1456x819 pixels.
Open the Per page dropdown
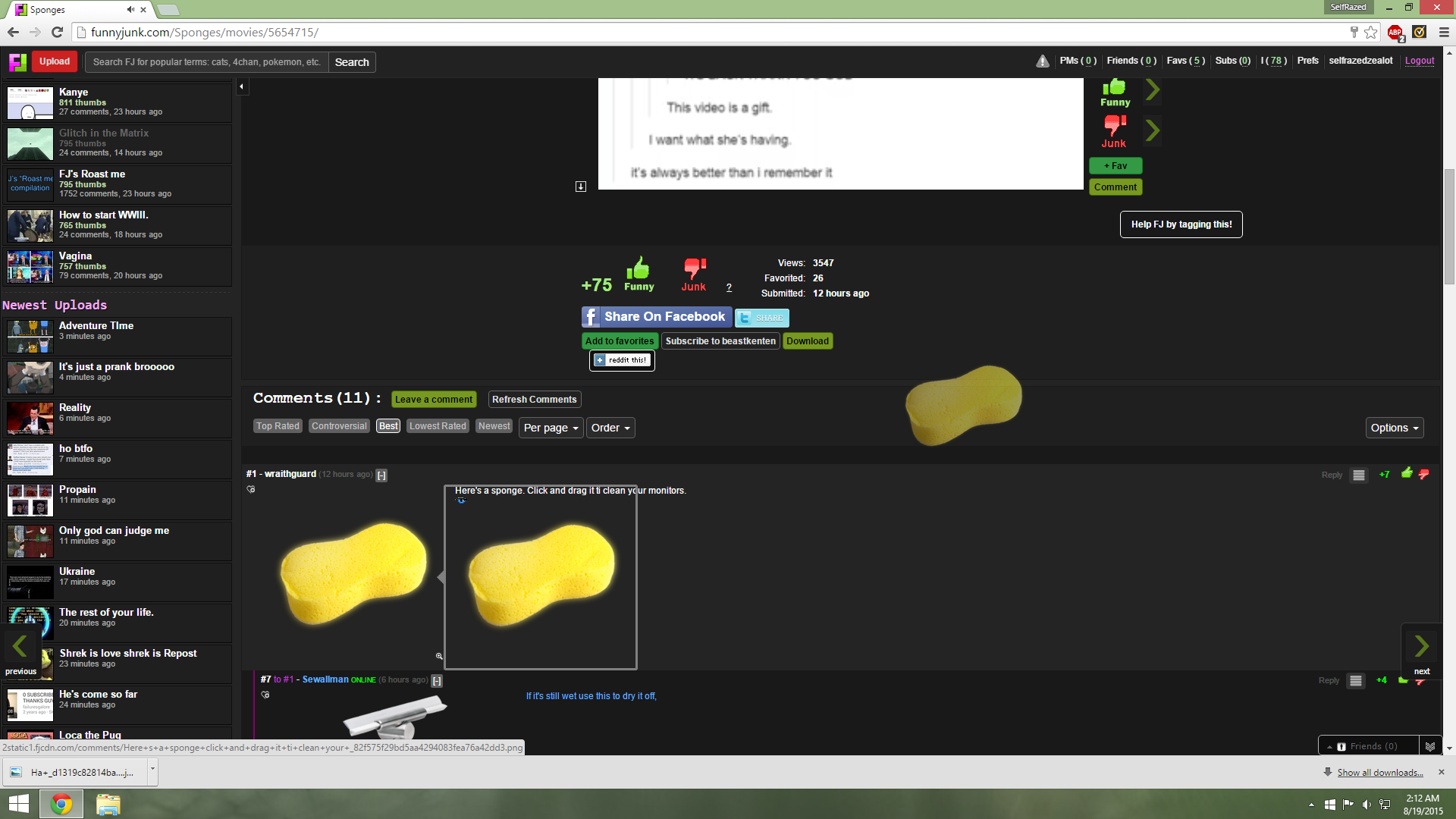pyautogui.click(x=551, y=428)
